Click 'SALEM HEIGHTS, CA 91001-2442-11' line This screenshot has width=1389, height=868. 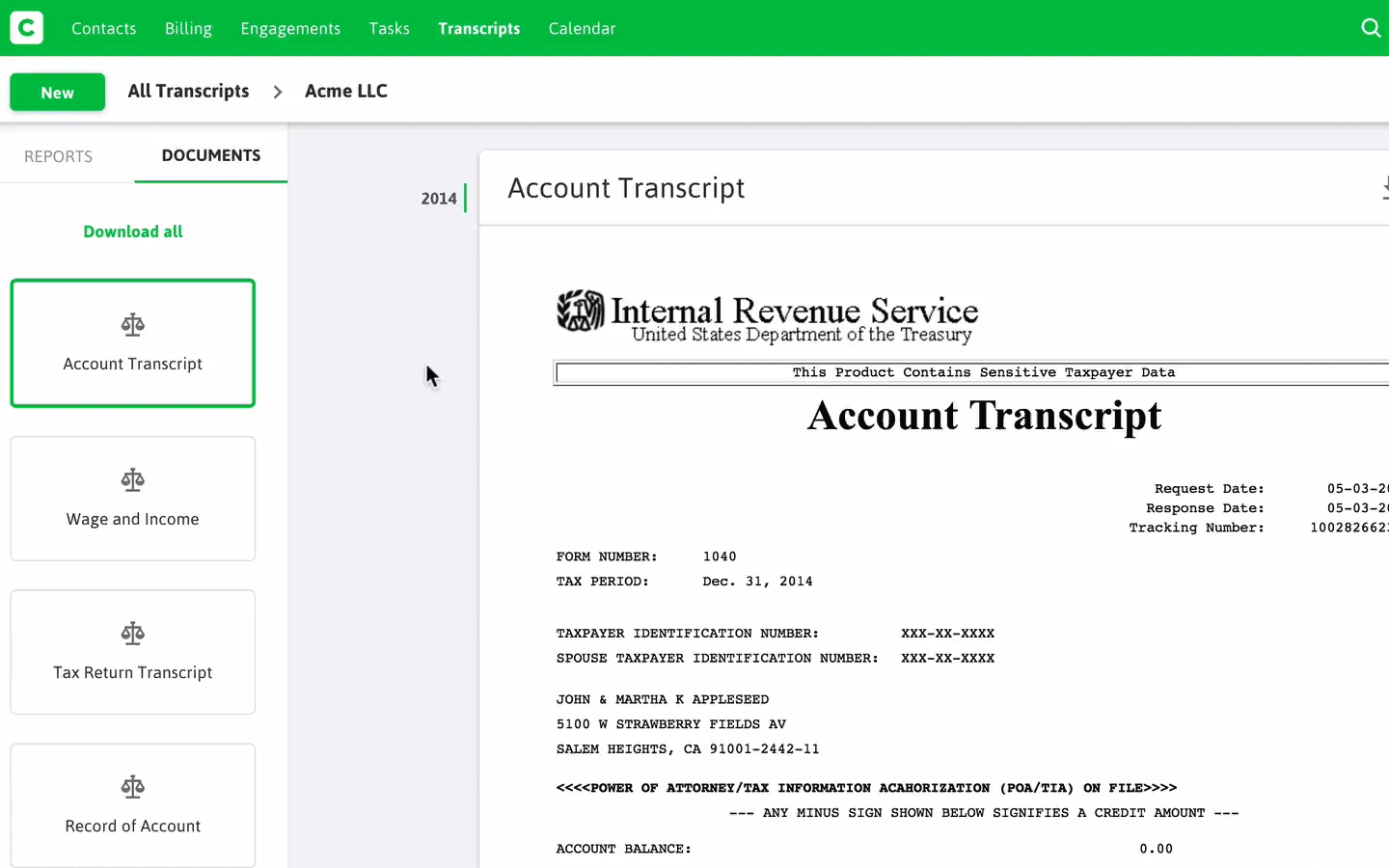(688, 749)
